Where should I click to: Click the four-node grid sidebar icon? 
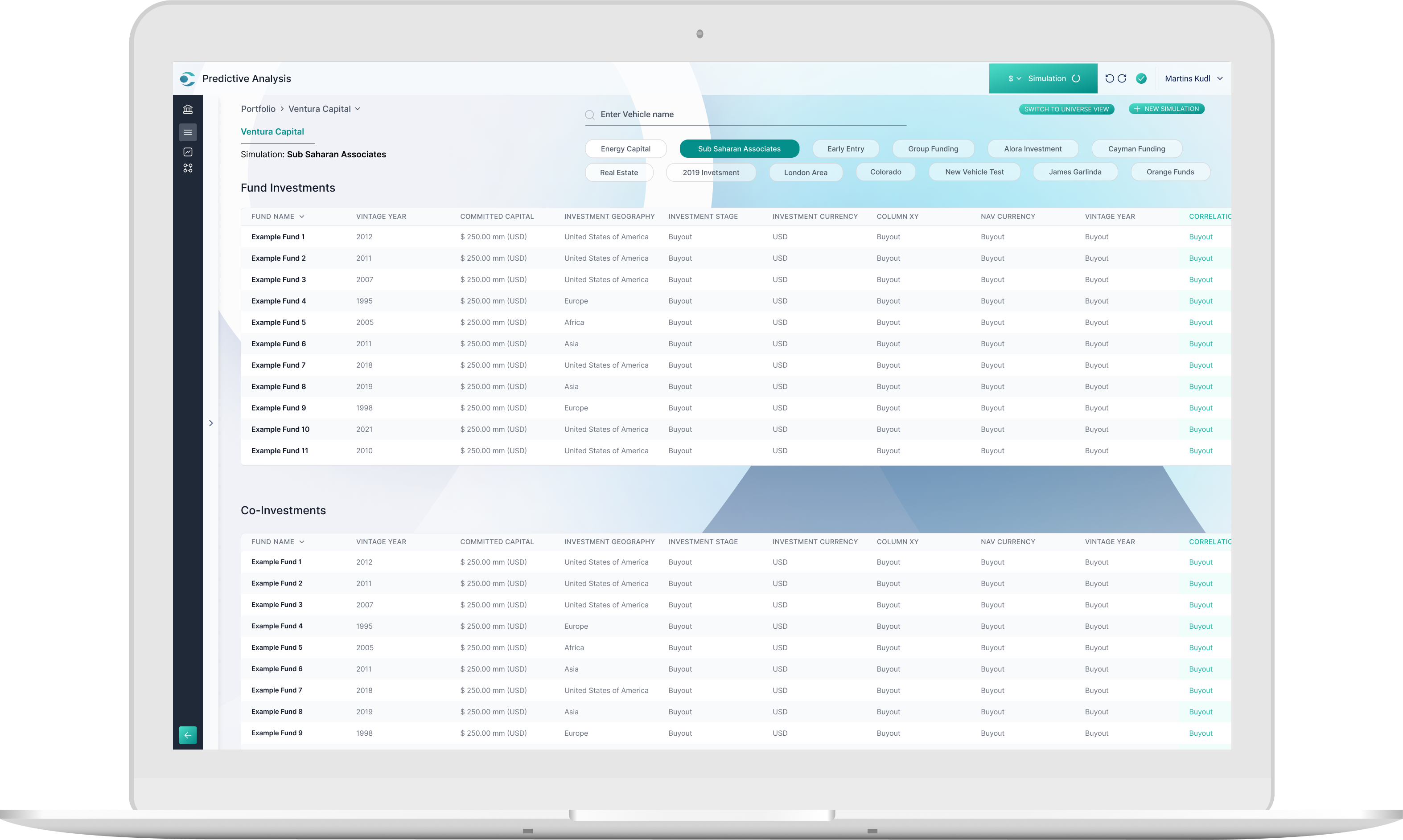[188, 168]
